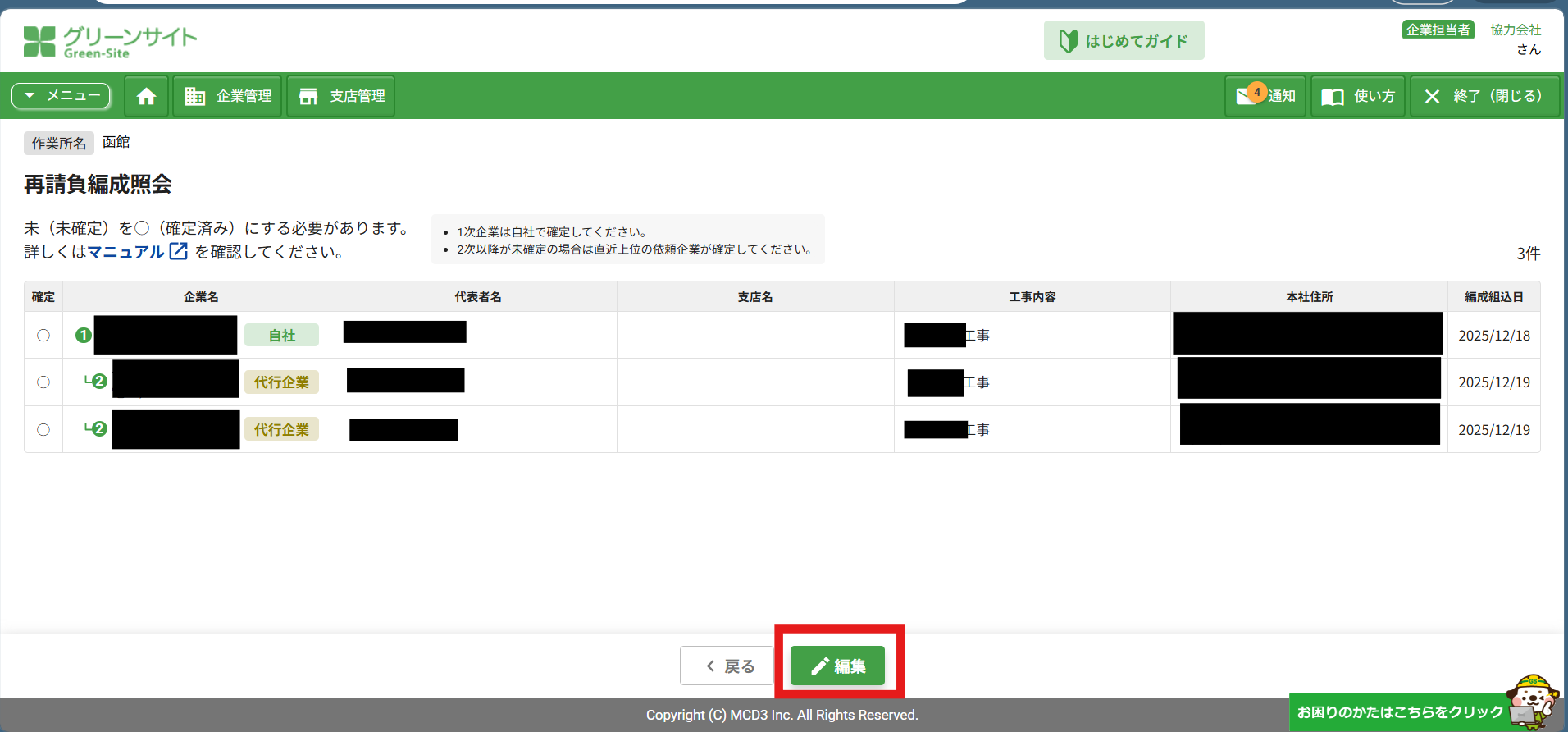Screen dimensions: 1568x732
Task: Select the 確定 radio for the 自社 row
Action: 43,336
